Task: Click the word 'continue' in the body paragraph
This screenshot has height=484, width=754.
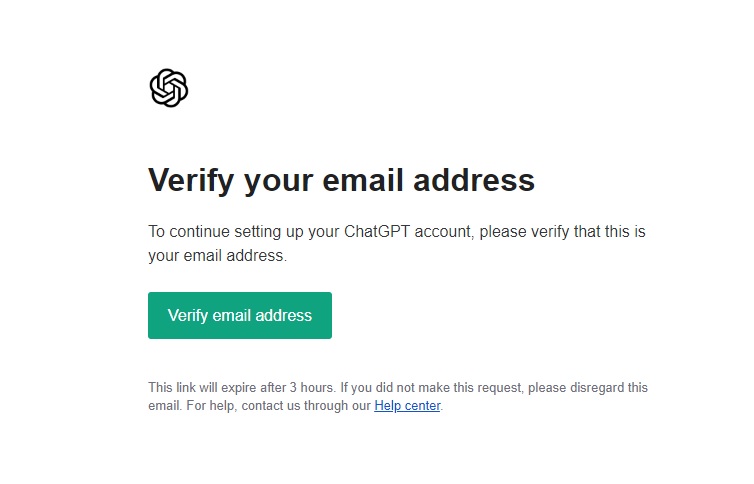Action: point(200,232)
